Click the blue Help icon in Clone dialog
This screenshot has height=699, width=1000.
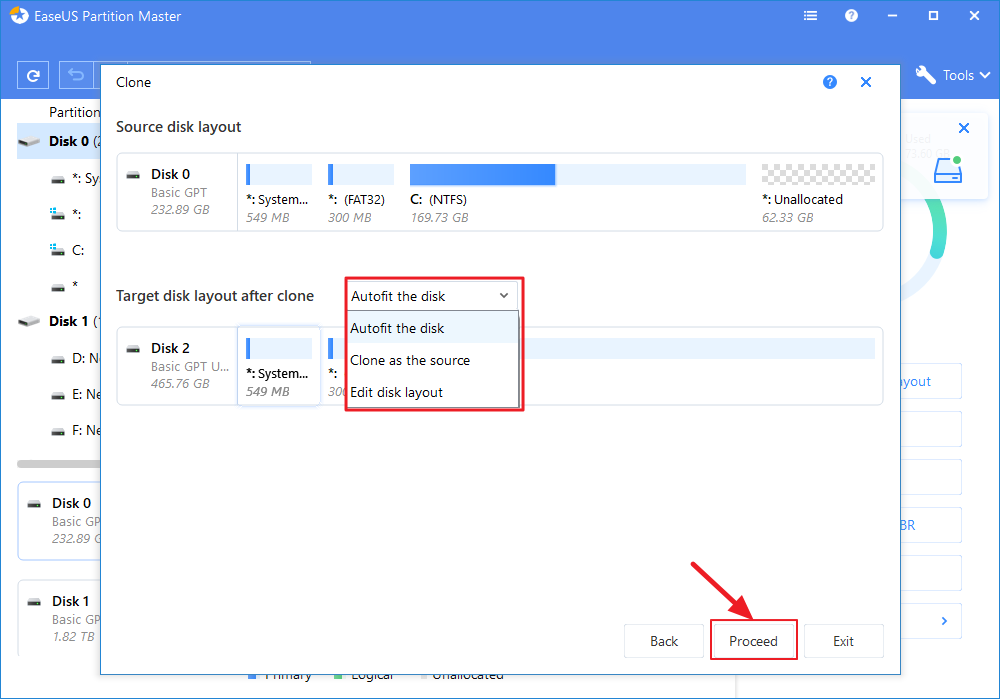point(830,81)
